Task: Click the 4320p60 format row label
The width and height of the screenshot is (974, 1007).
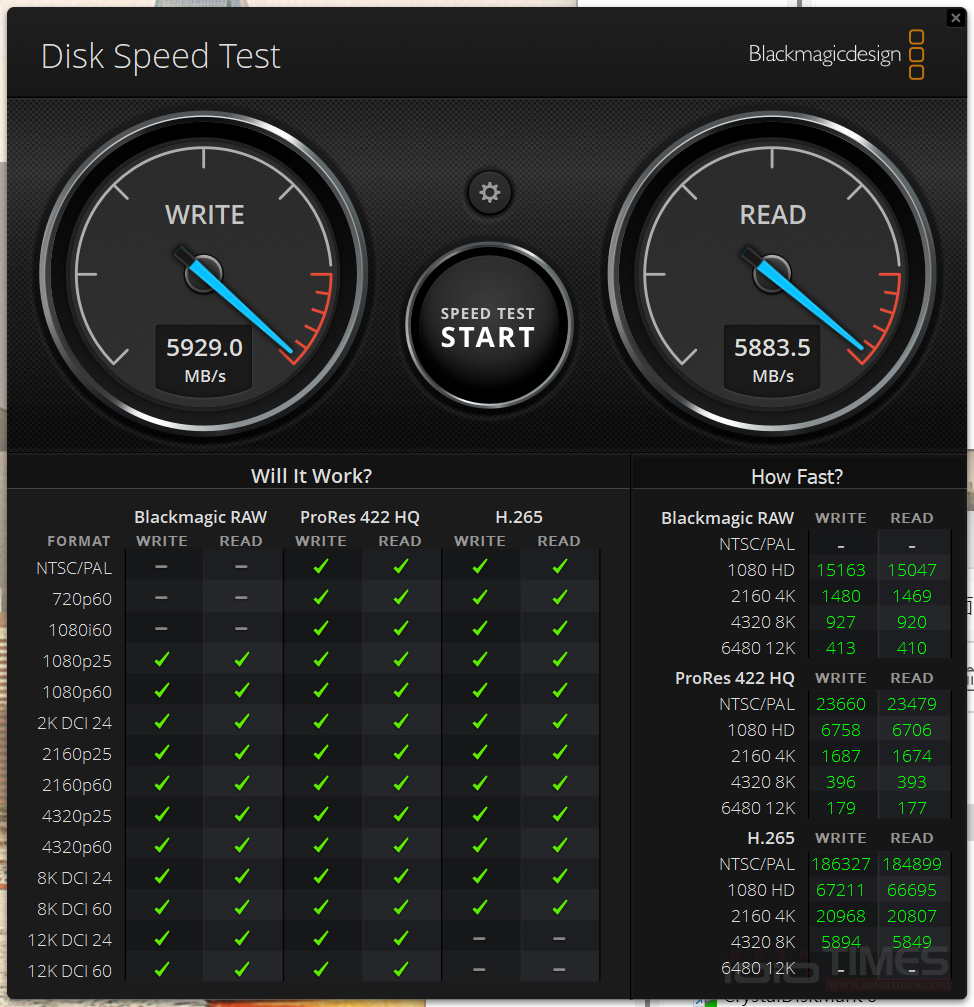Action: pyautogui.click(x=76, y=847)
